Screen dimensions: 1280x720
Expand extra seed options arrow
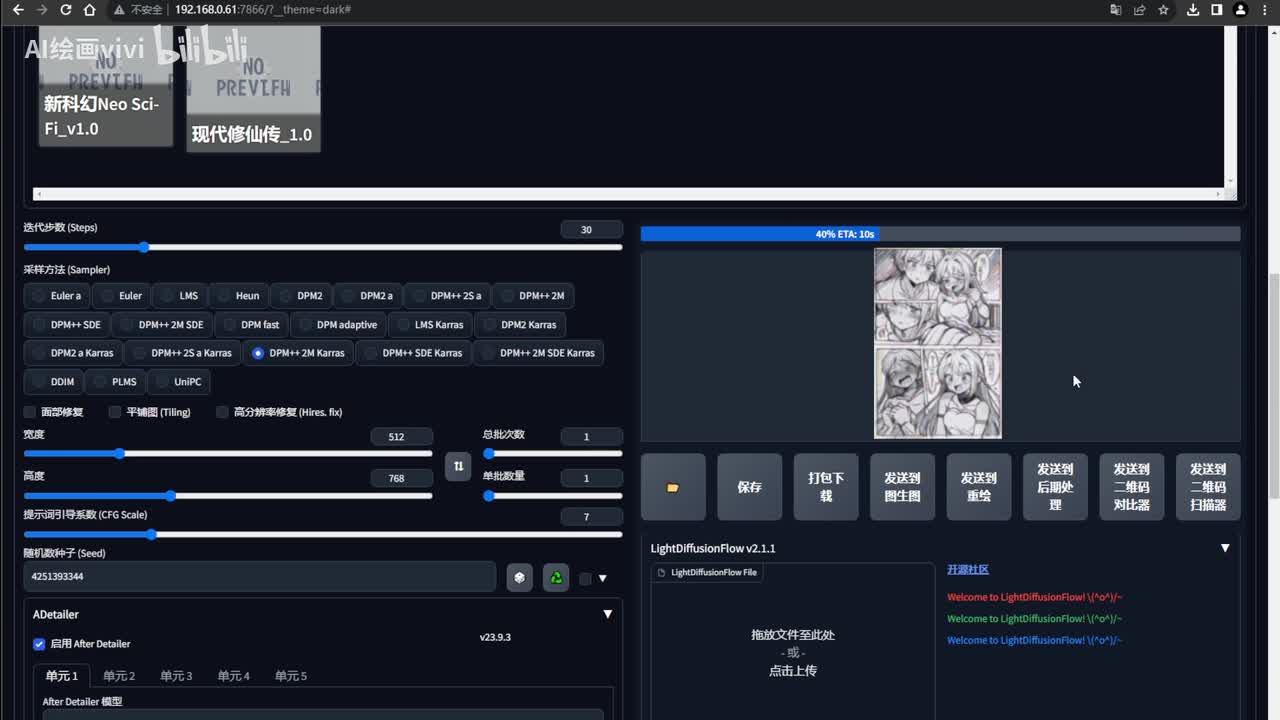[x=602, y=578]
